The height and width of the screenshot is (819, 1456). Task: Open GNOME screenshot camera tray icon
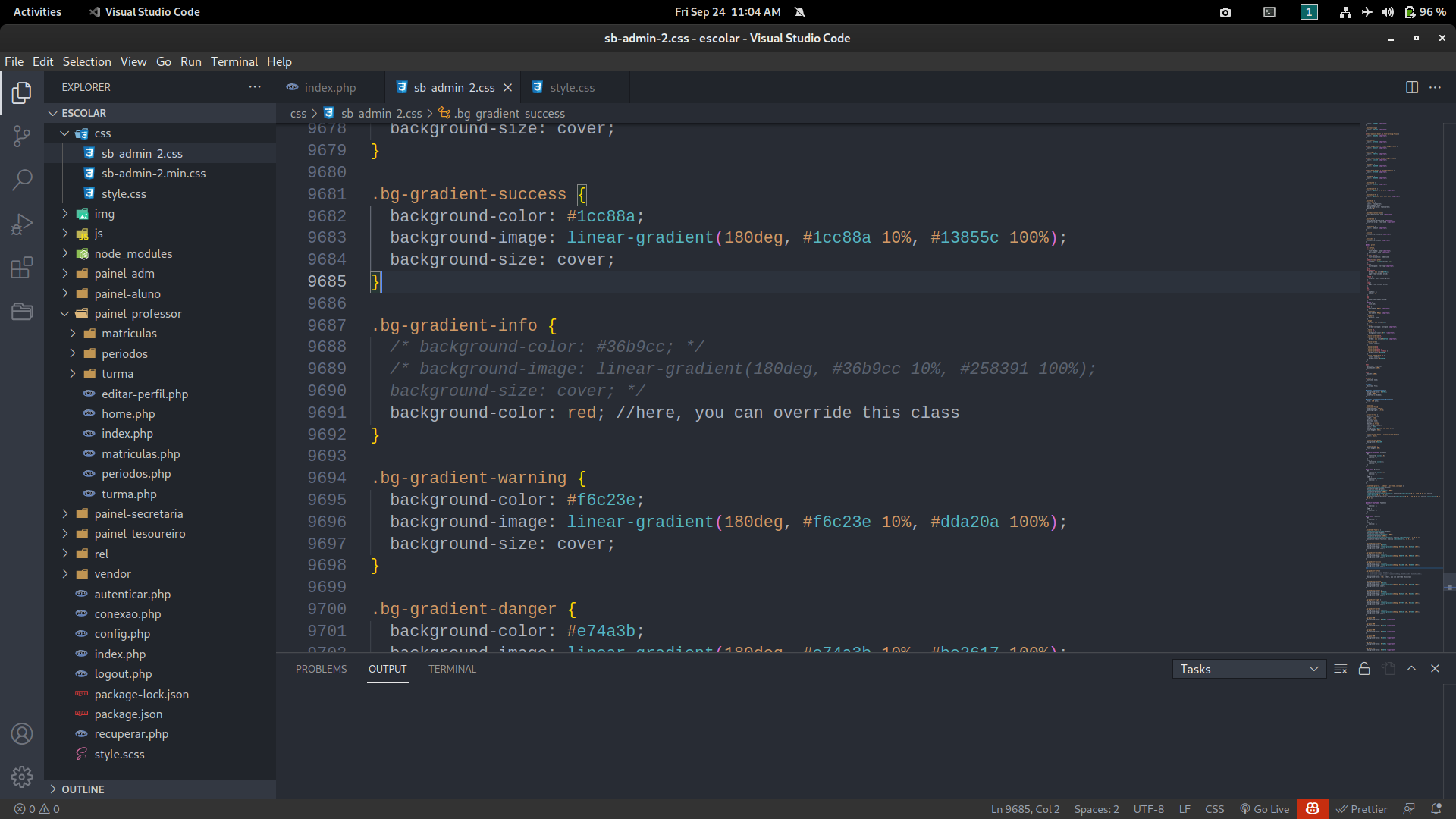coord(1225,12)
